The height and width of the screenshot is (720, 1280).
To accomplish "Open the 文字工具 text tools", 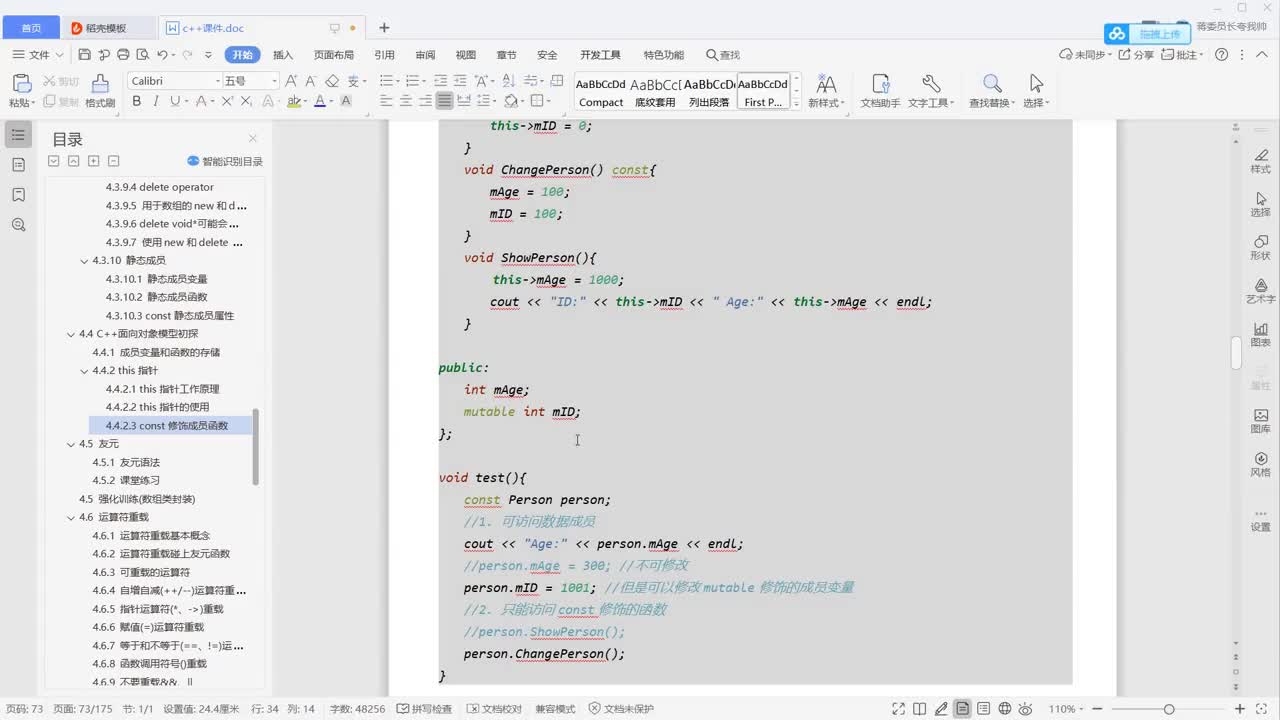I will click(x=931, y=91).
